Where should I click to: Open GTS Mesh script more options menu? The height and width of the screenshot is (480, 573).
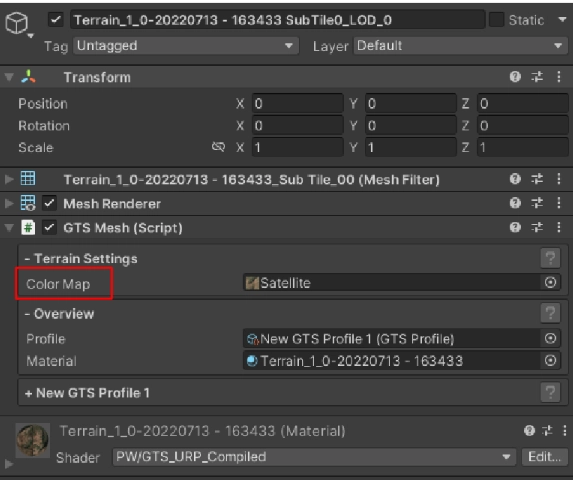[x=559, y=227]
